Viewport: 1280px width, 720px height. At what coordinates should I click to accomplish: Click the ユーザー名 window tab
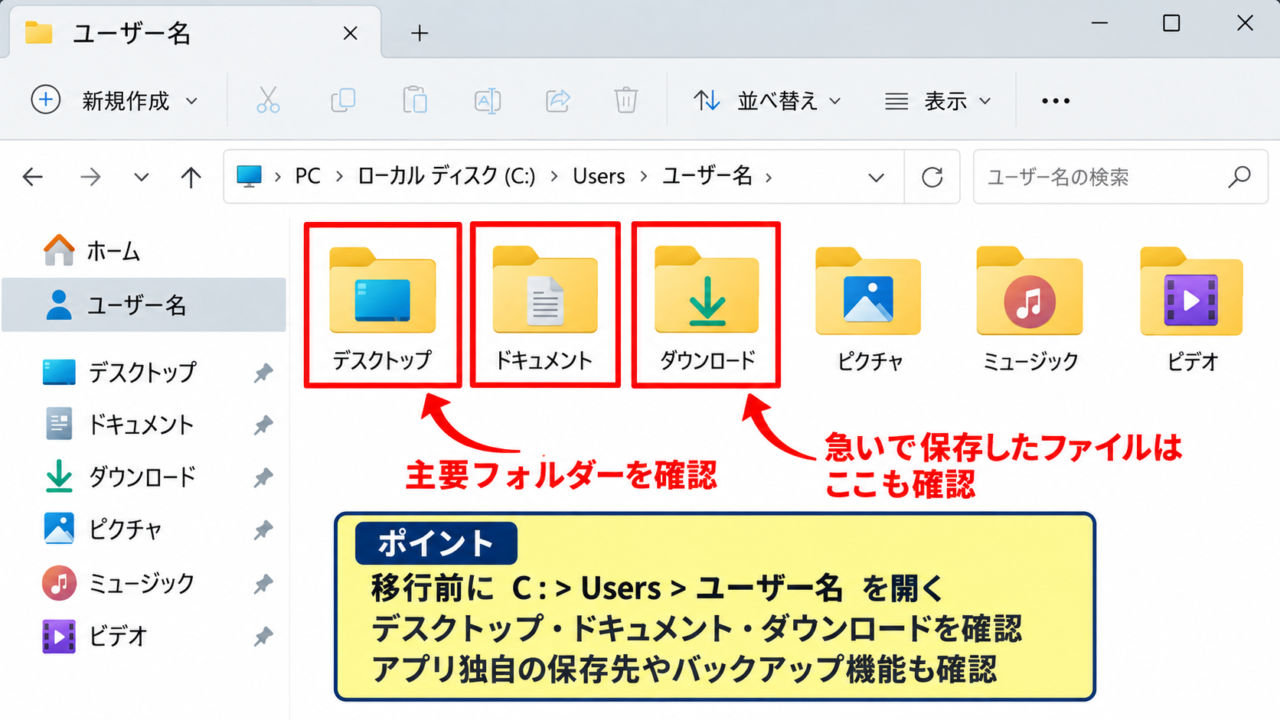[x=193, y=33]
